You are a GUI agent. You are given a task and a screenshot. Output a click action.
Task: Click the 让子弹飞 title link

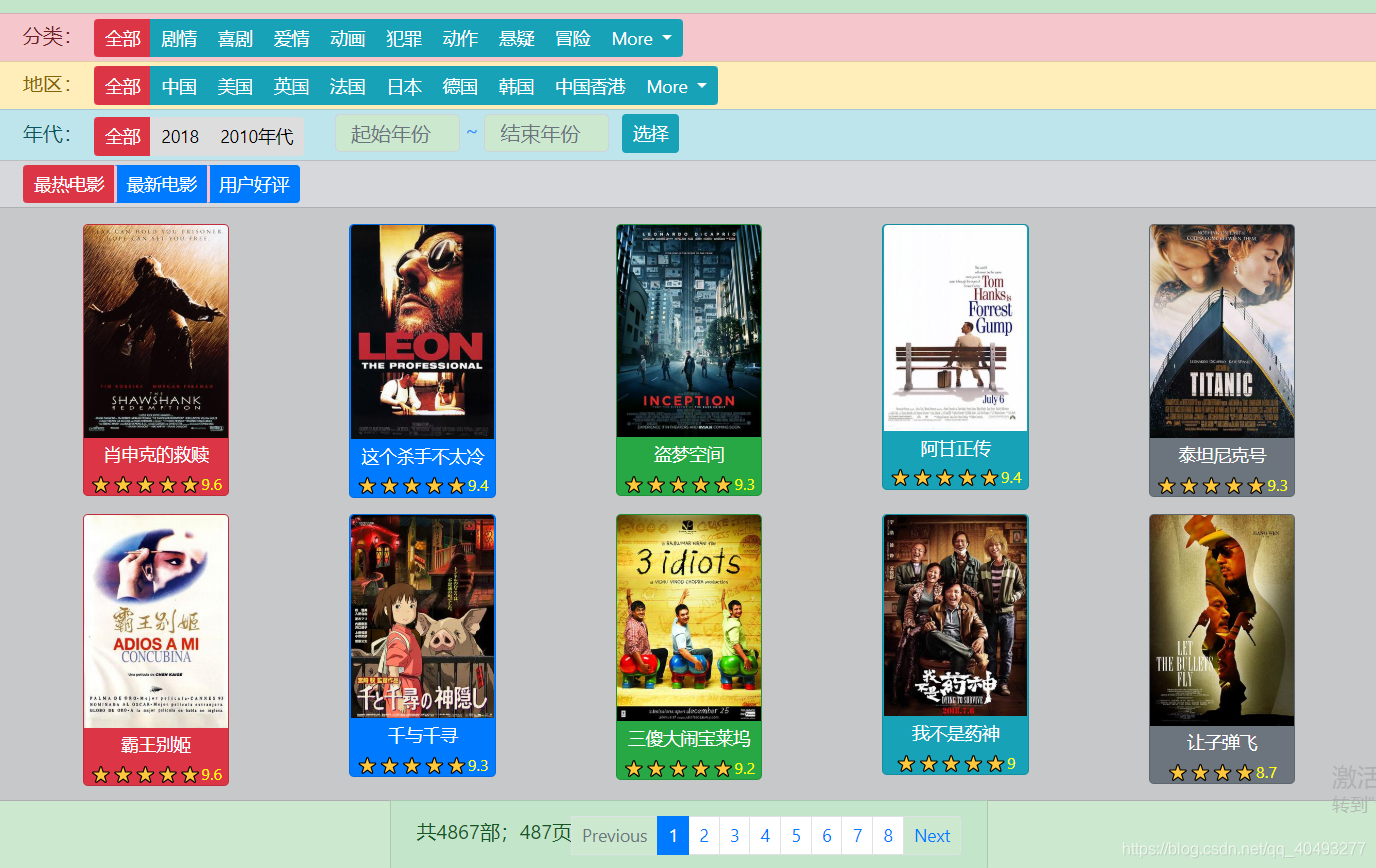pyautogui.click(x=1222, y=743)
